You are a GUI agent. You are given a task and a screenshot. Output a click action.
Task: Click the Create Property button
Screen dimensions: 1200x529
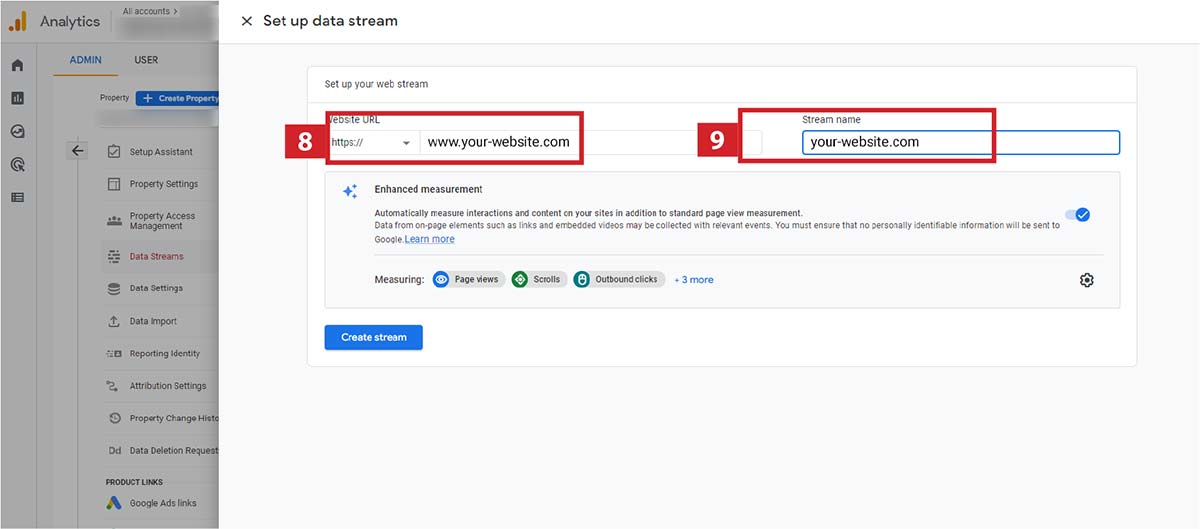177,98
